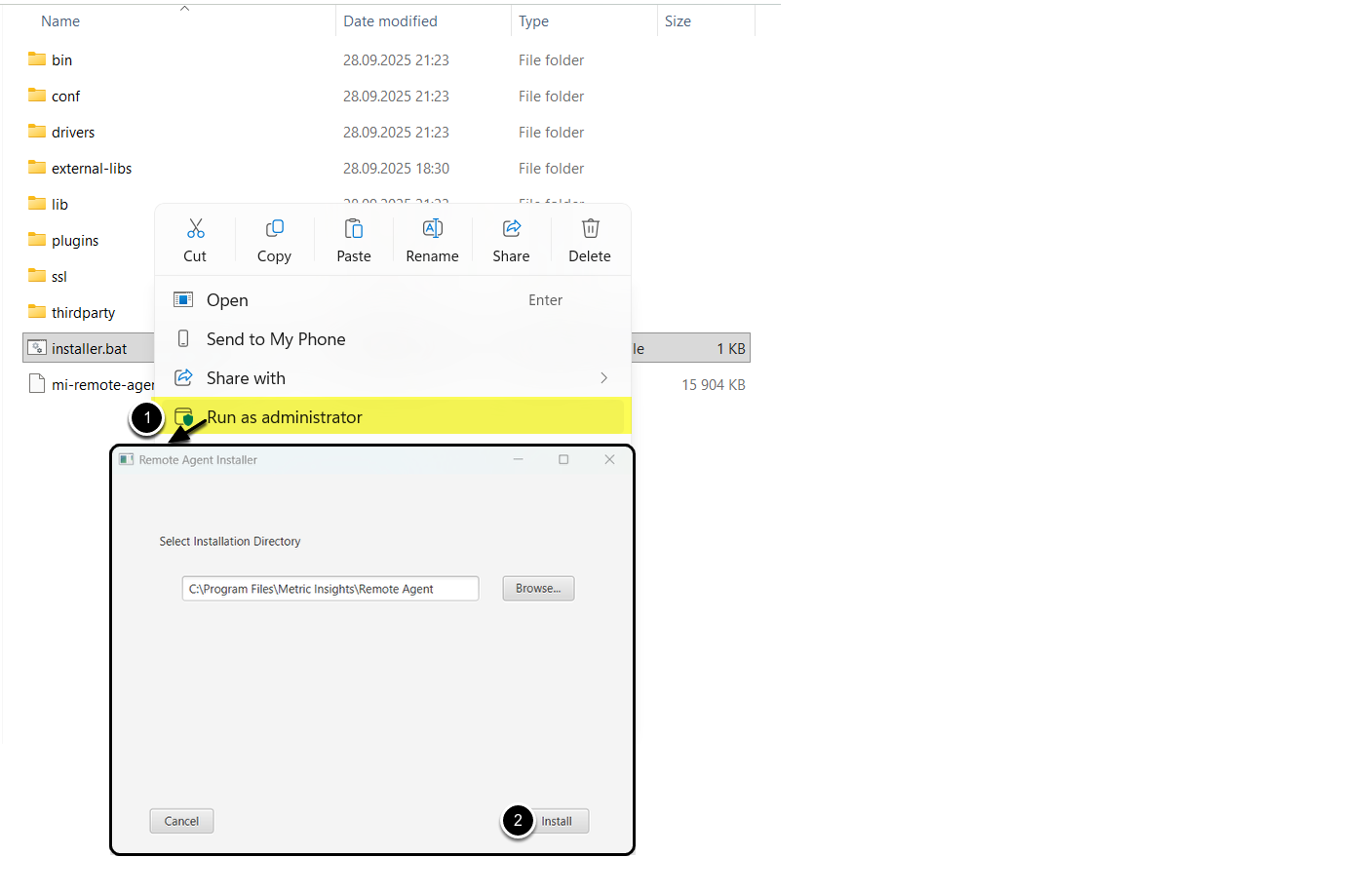1358x896 pixels.
Task: Click the external-libs folder icon
Action: point(37,168)
